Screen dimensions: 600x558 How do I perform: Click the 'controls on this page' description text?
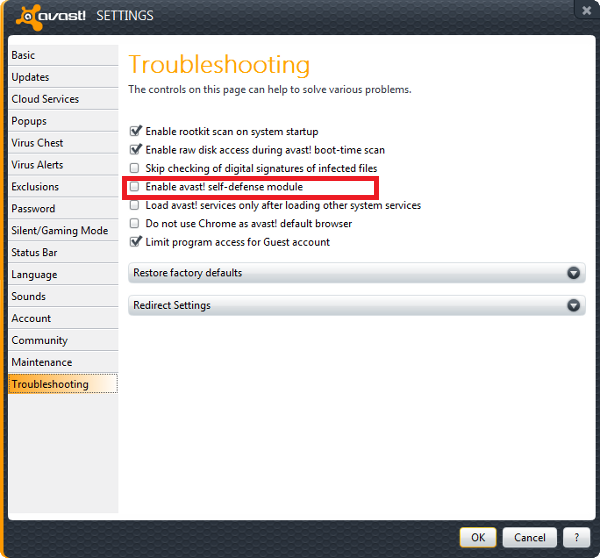[270, 90]
